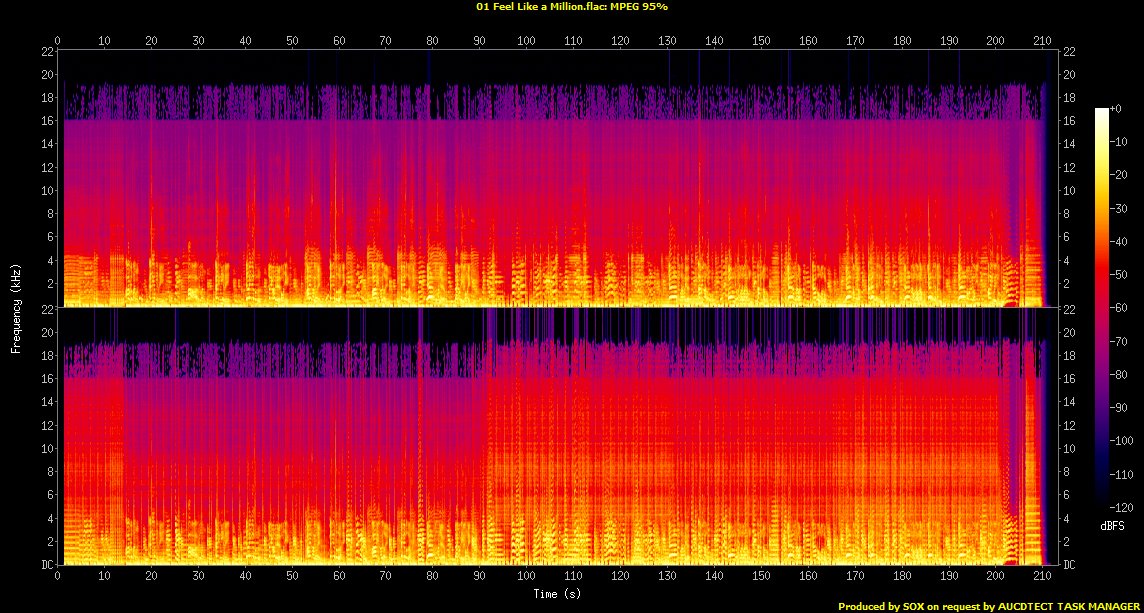The image size is (1144, 613).
Task: Click the 'DC' label at bottom-left of lower channel
Action: [x=47, y=565]
